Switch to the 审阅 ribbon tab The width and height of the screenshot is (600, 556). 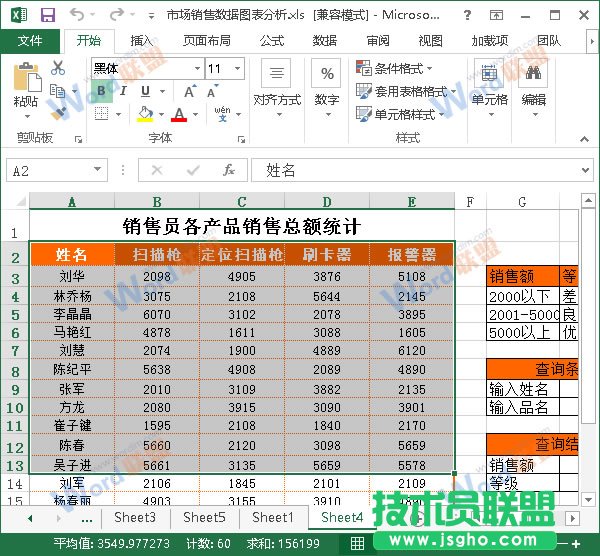click(x=378, y=41)
